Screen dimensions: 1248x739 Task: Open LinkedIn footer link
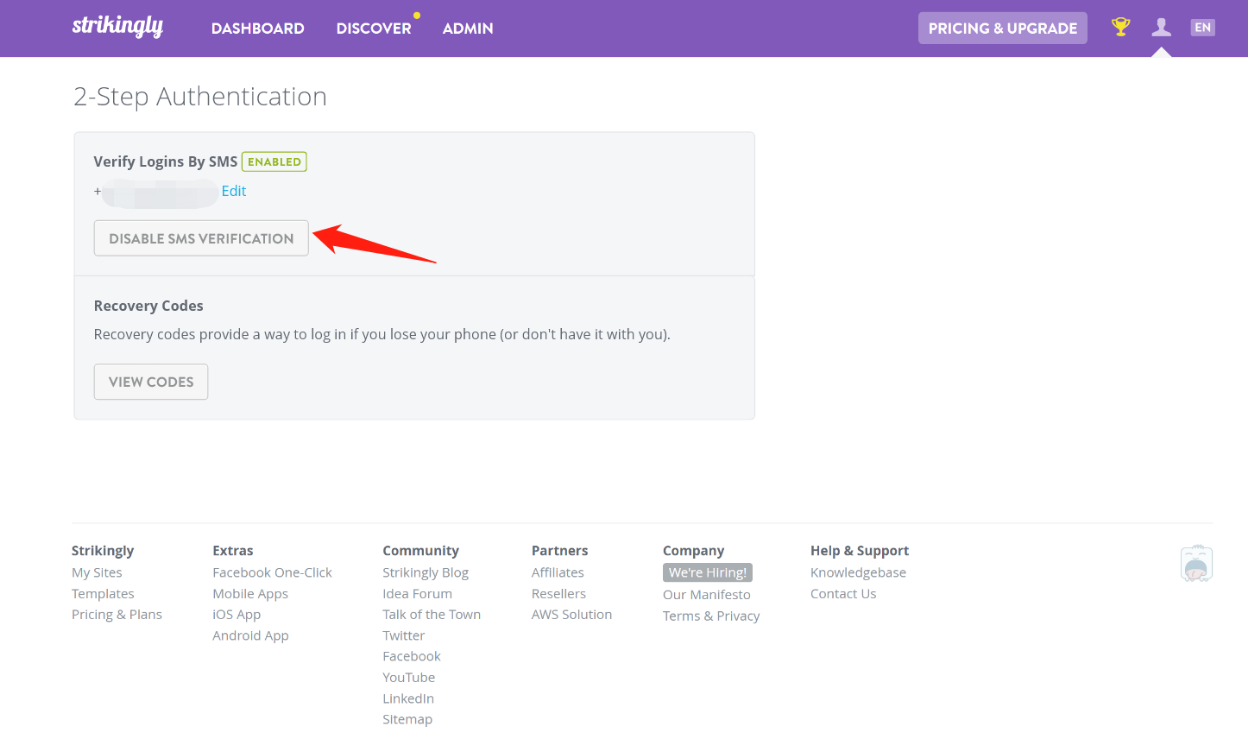pos(409,699)
